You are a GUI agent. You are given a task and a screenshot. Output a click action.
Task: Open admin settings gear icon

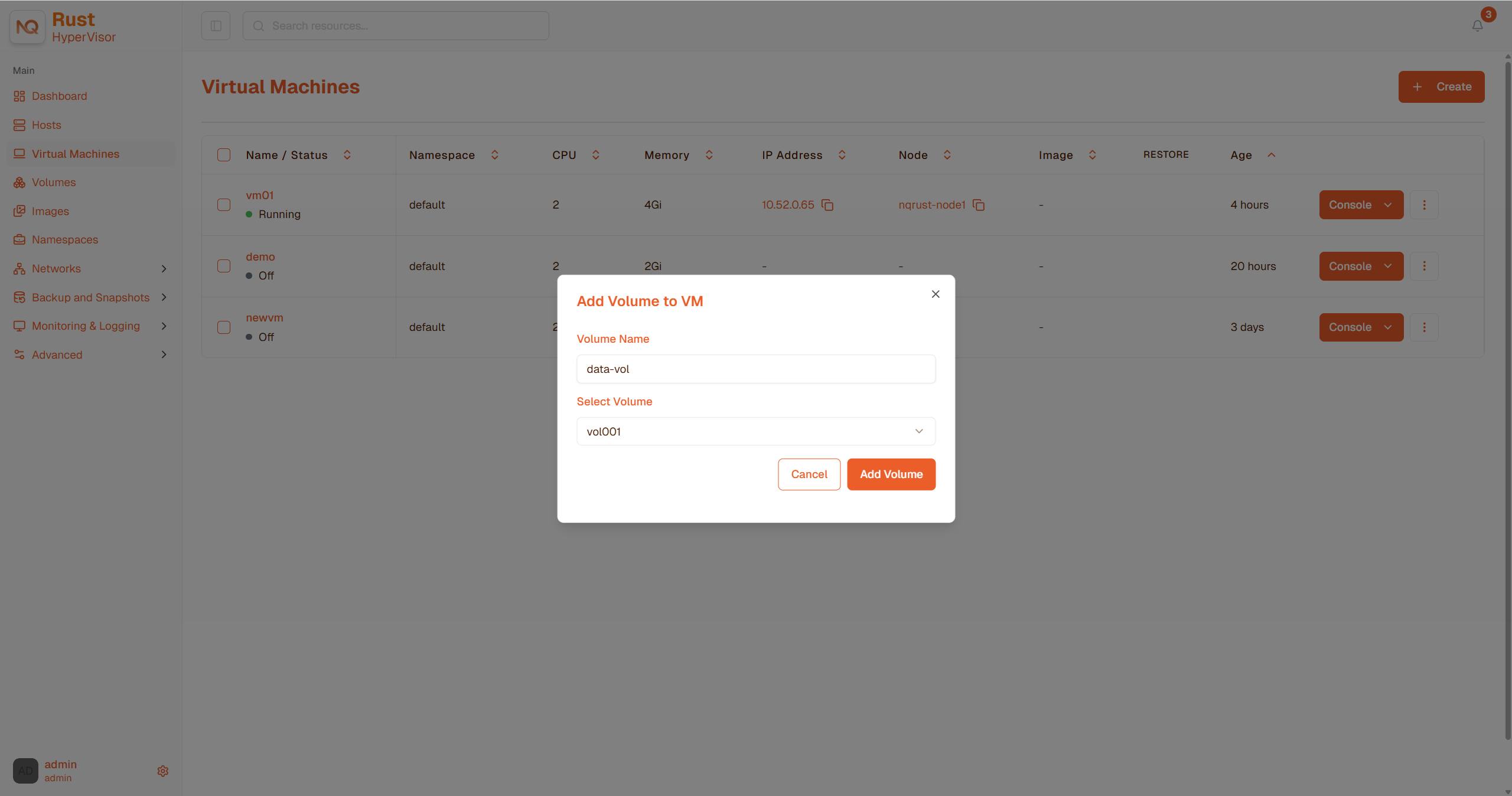(x=163, y=771)
